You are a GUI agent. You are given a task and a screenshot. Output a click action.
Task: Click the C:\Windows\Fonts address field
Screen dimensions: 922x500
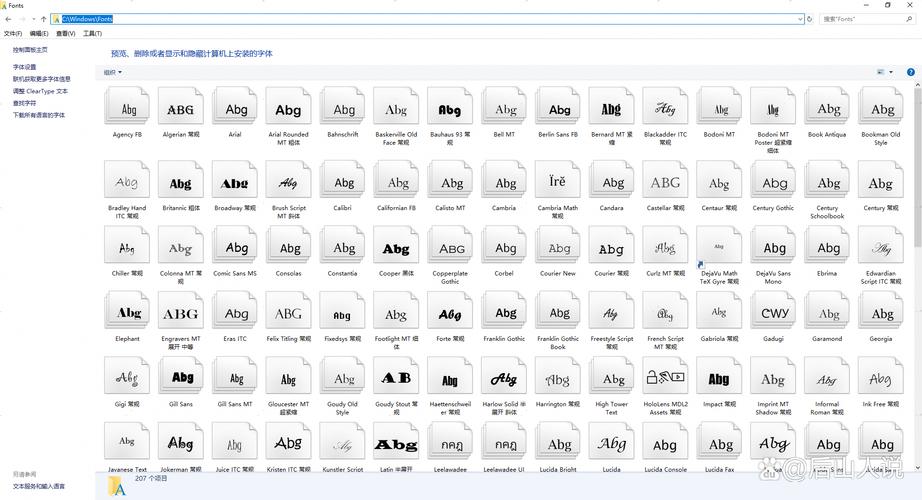pyautogui.click(x=427, y=19)
